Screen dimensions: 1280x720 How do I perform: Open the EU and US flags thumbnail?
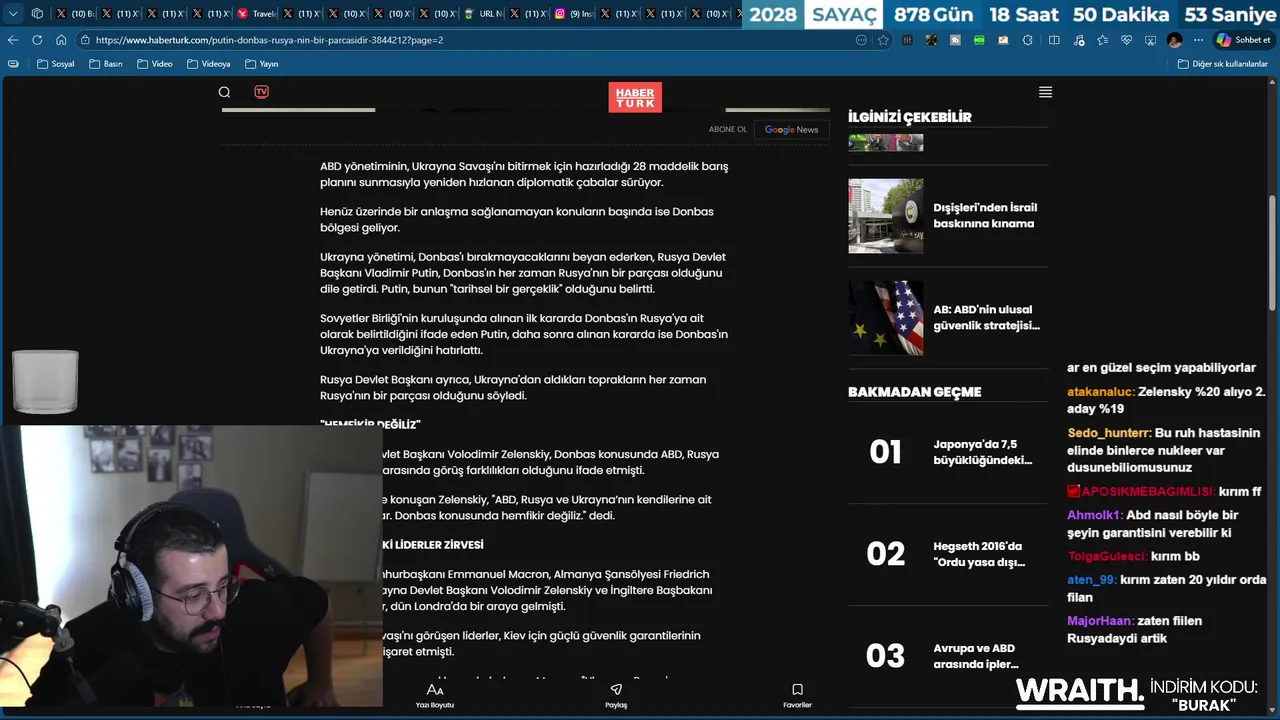[885, 317]
